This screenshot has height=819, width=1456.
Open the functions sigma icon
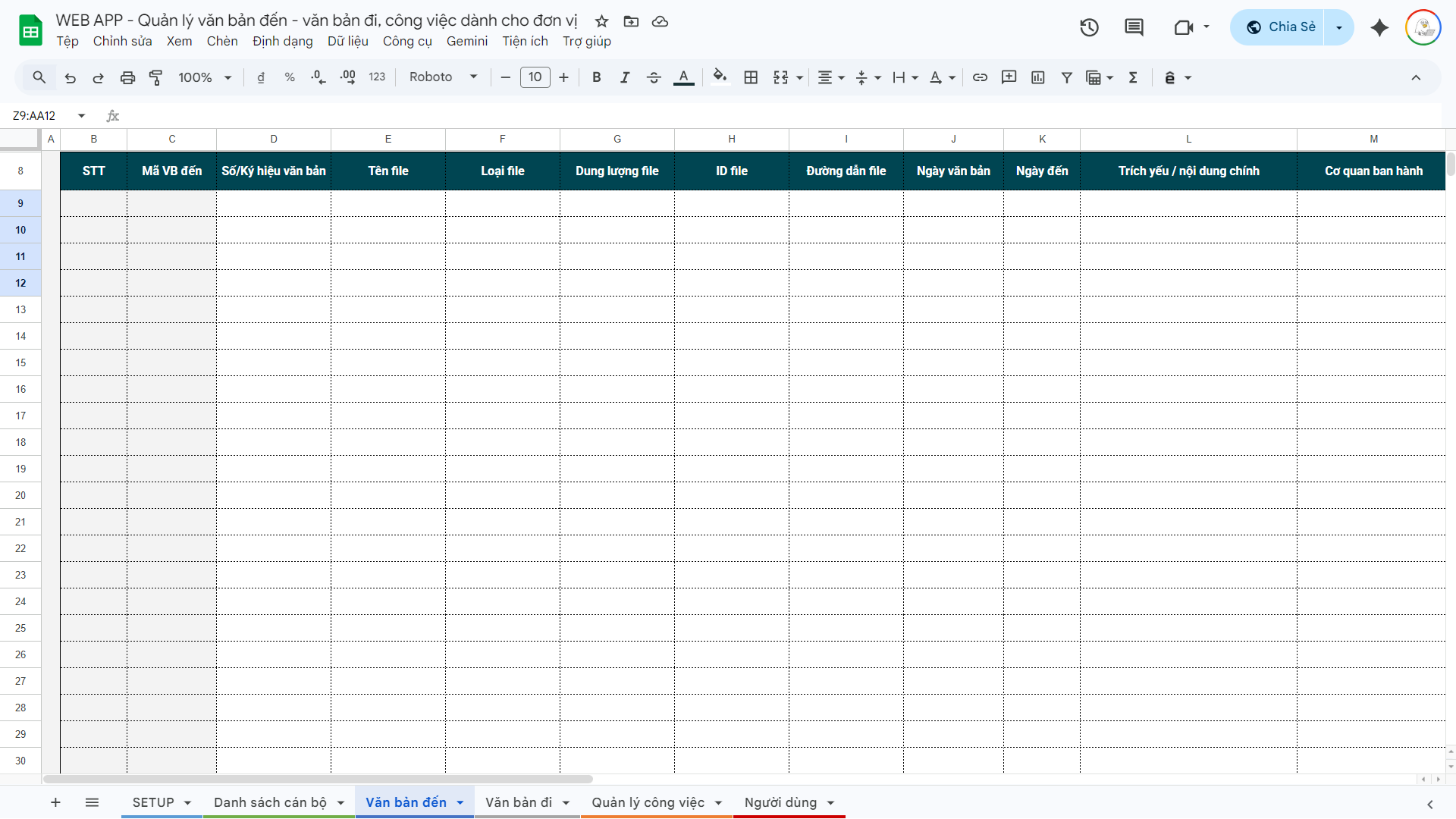(1133, 77)
